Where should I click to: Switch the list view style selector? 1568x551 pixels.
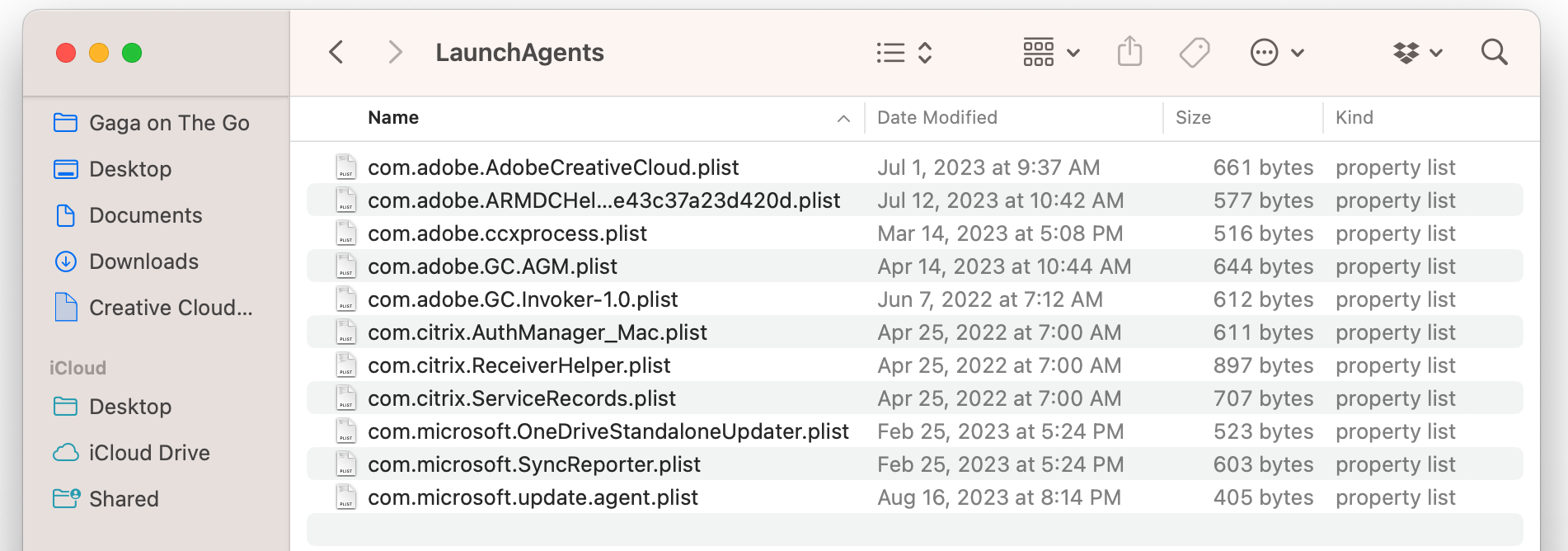(904, 53)
